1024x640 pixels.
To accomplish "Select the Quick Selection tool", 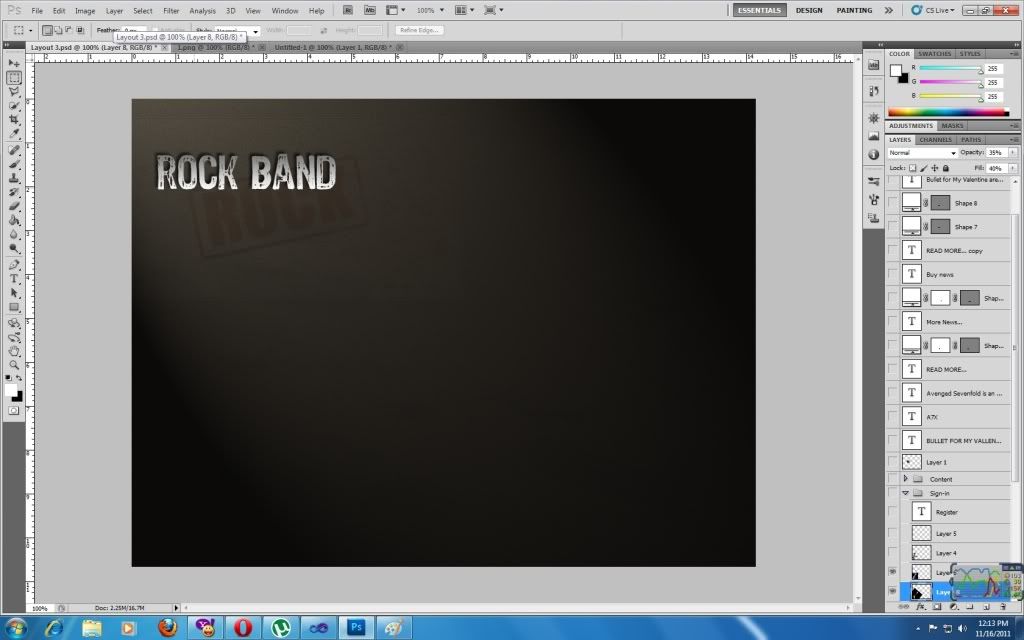I will 14,106.
